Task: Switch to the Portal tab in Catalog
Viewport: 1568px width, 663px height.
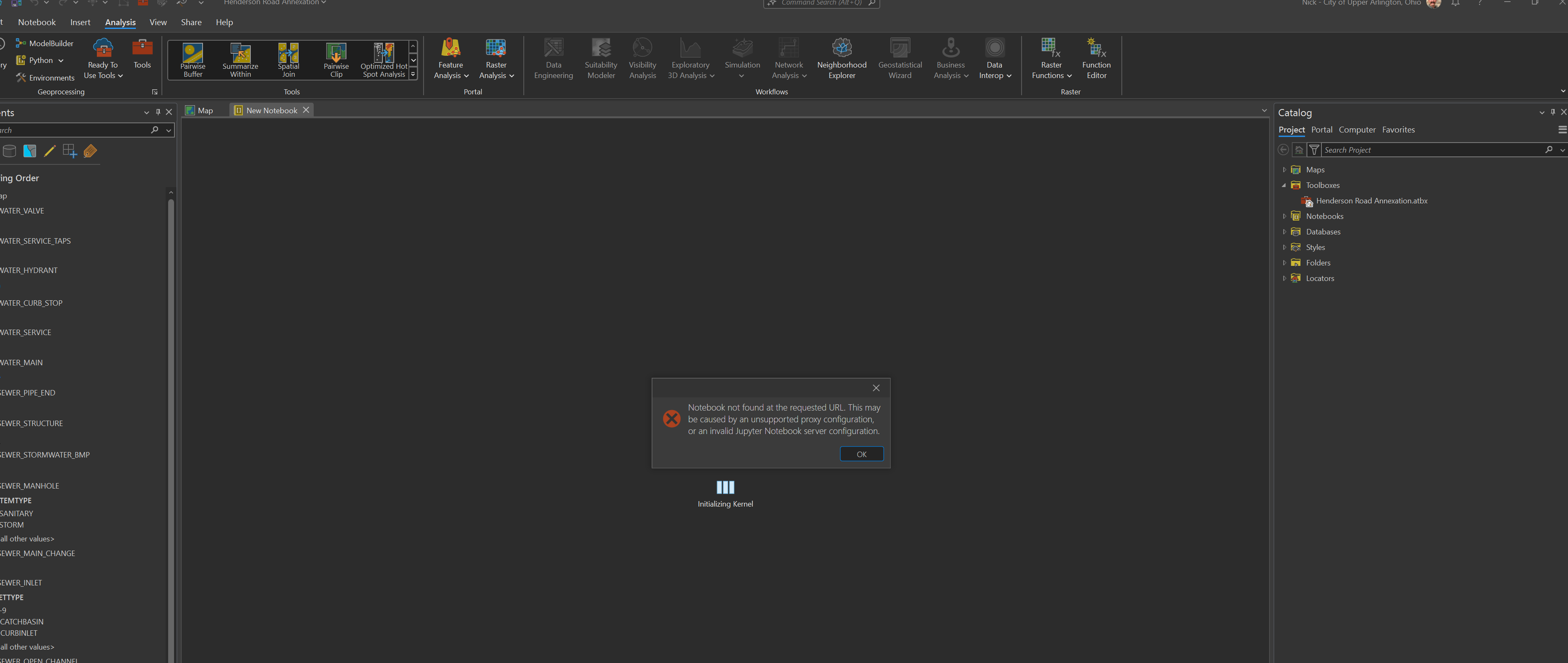Action: tap(1321, 130)
